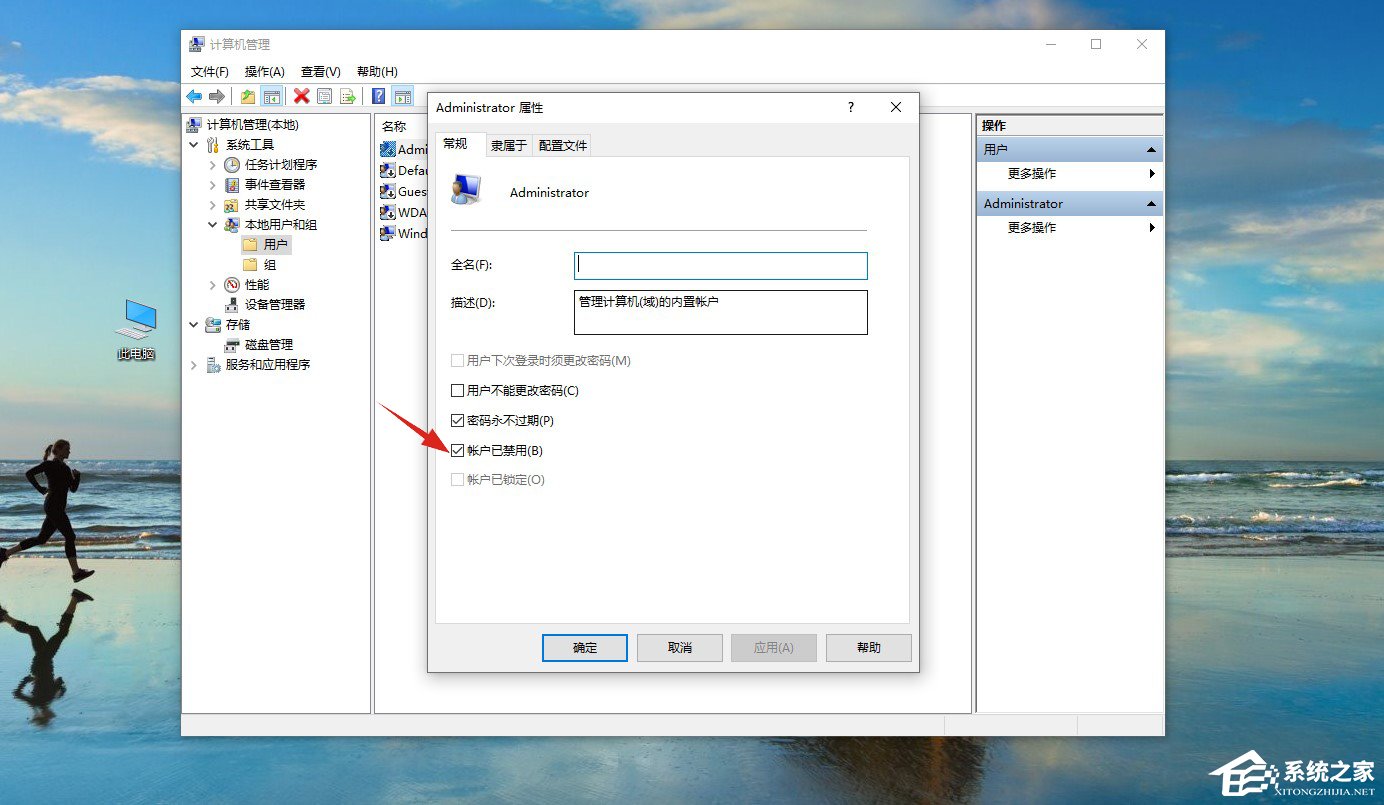Click the blue question mark help toolbar icon

tap(379, 97)
